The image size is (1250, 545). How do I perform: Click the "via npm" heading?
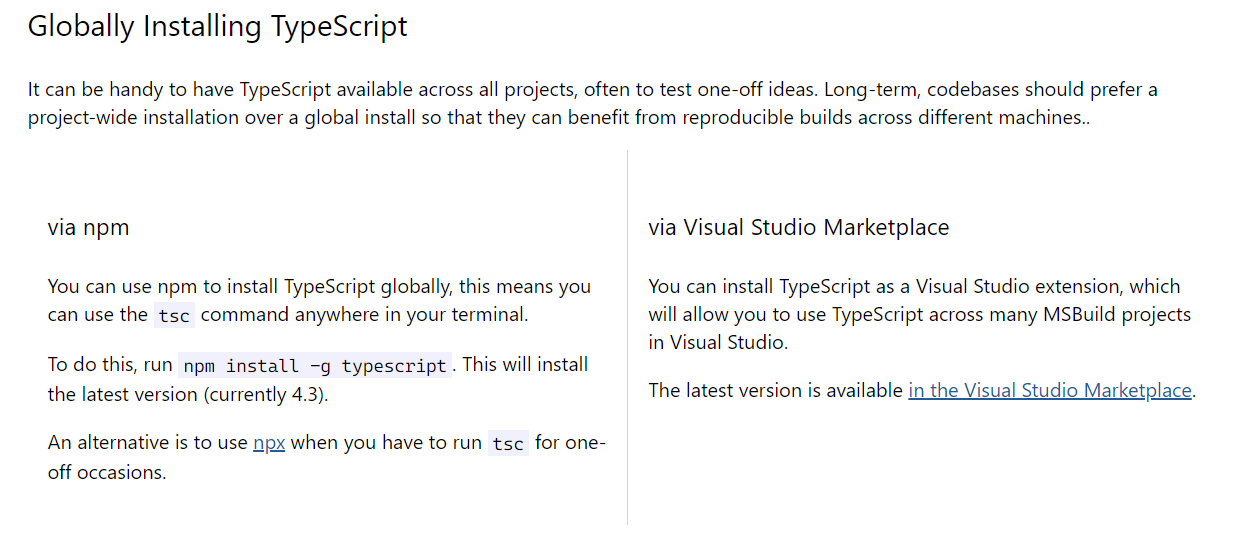tap(88, 227)
